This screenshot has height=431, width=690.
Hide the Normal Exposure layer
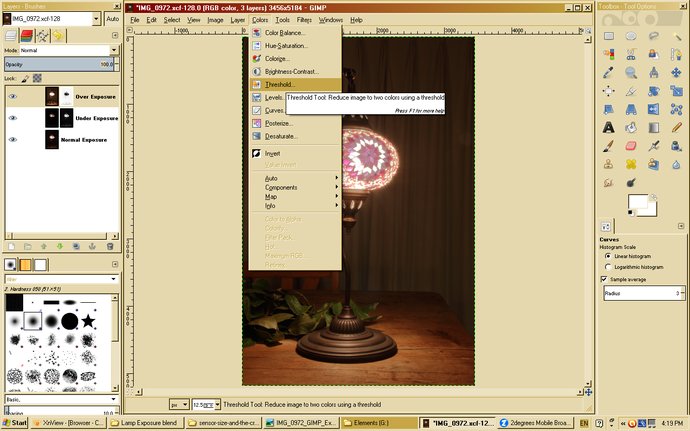pos(13,140)
